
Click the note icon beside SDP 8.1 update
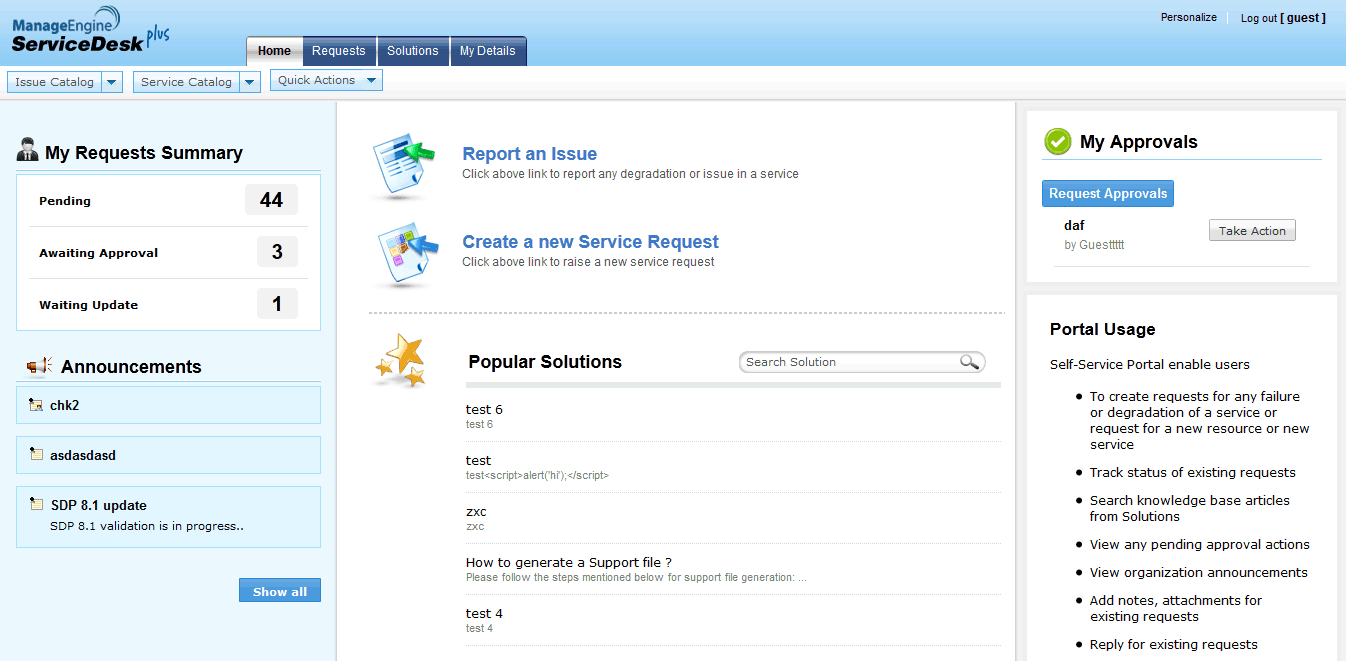(36, 504)
